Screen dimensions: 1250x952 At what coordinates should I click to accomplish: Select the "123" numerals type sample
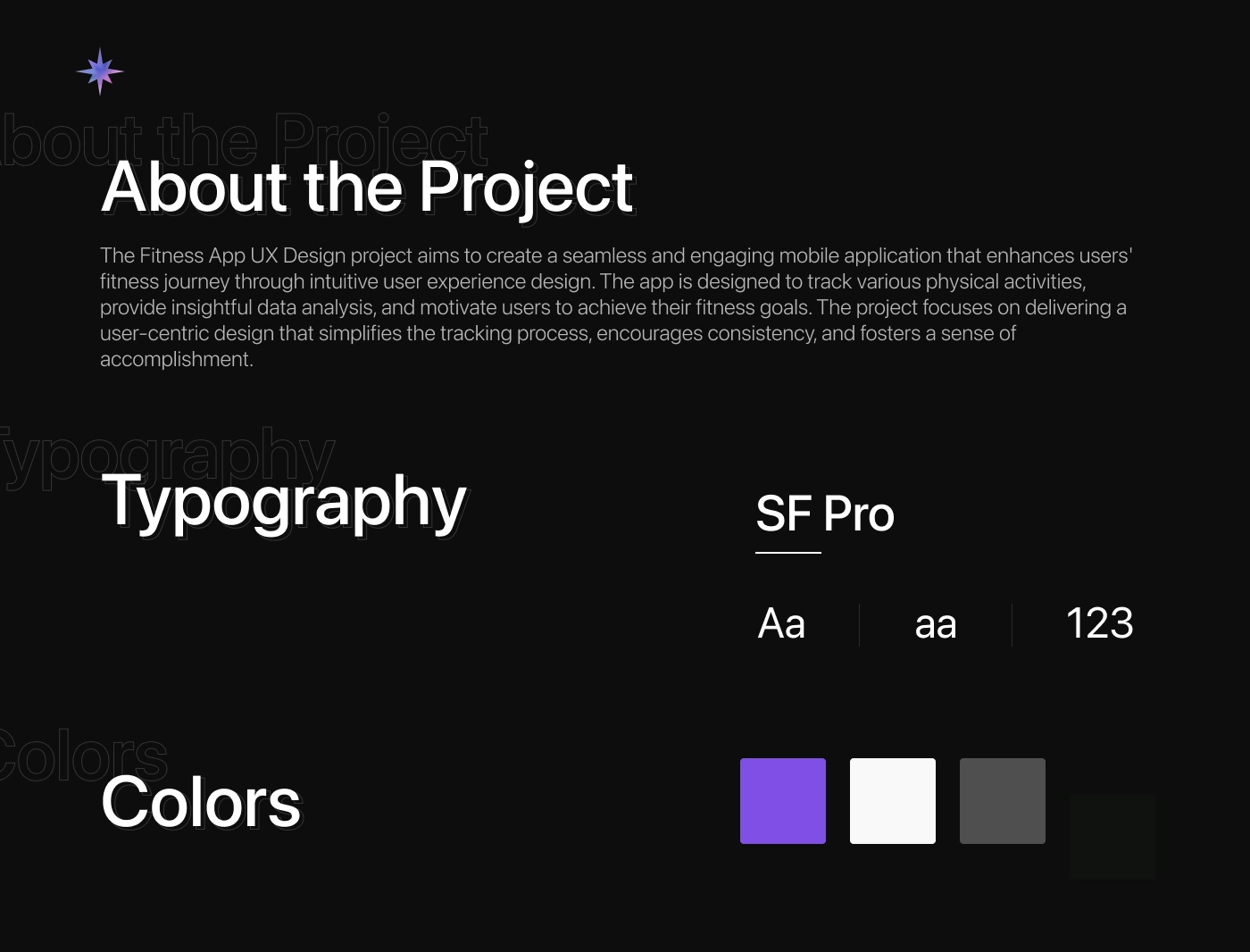[1099, 623]
